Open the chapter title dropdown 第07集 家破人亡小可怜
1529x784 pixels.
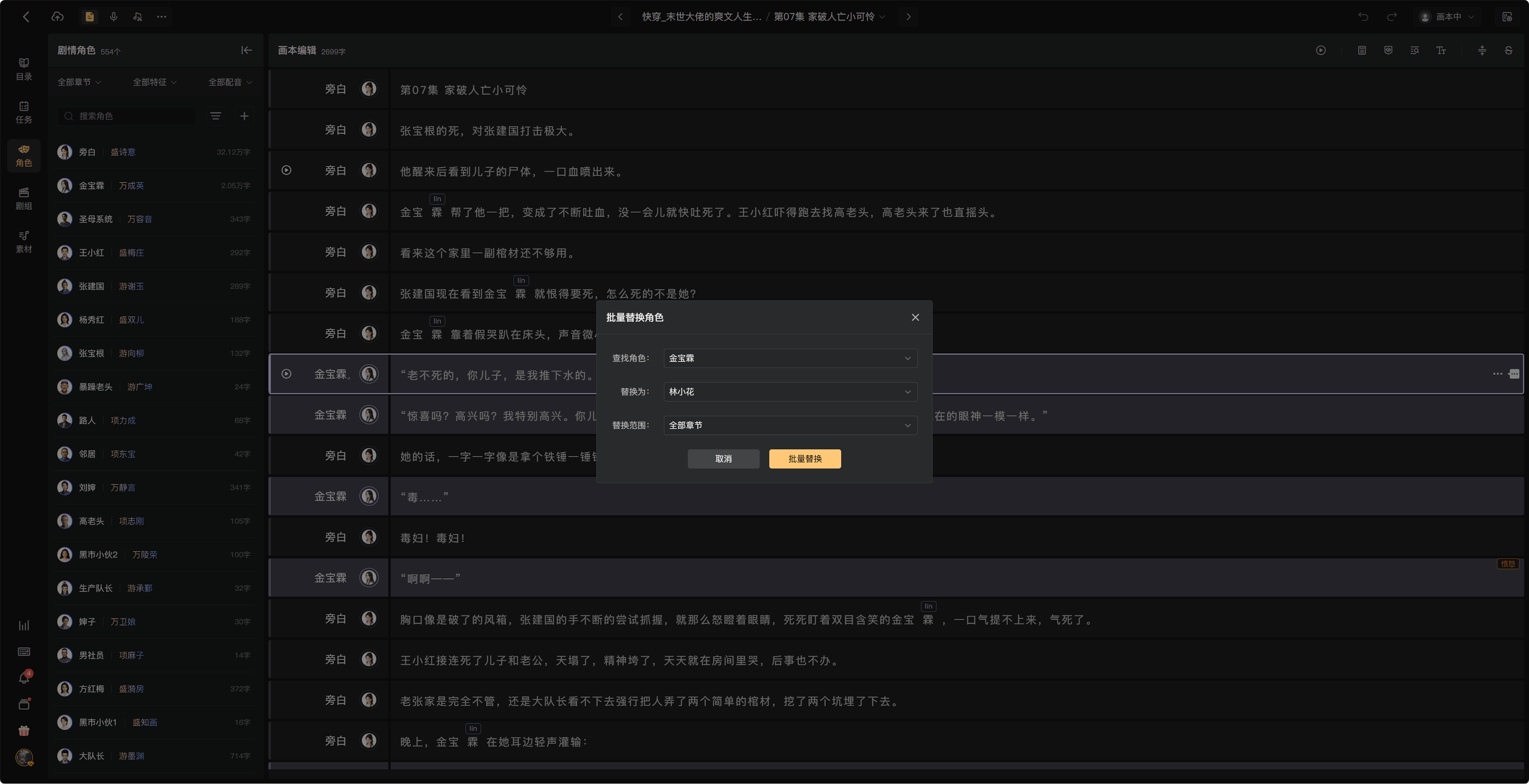[829, 17]
